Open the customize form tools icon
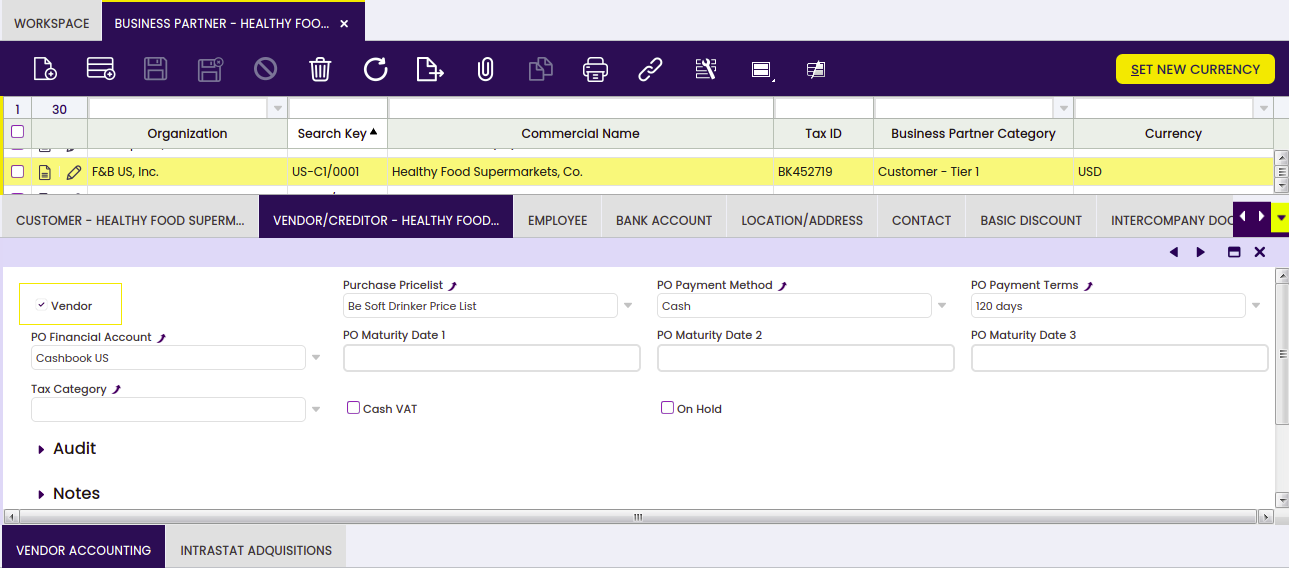The width and height of the screenshot is (1289, 571). tap(706, 69)
